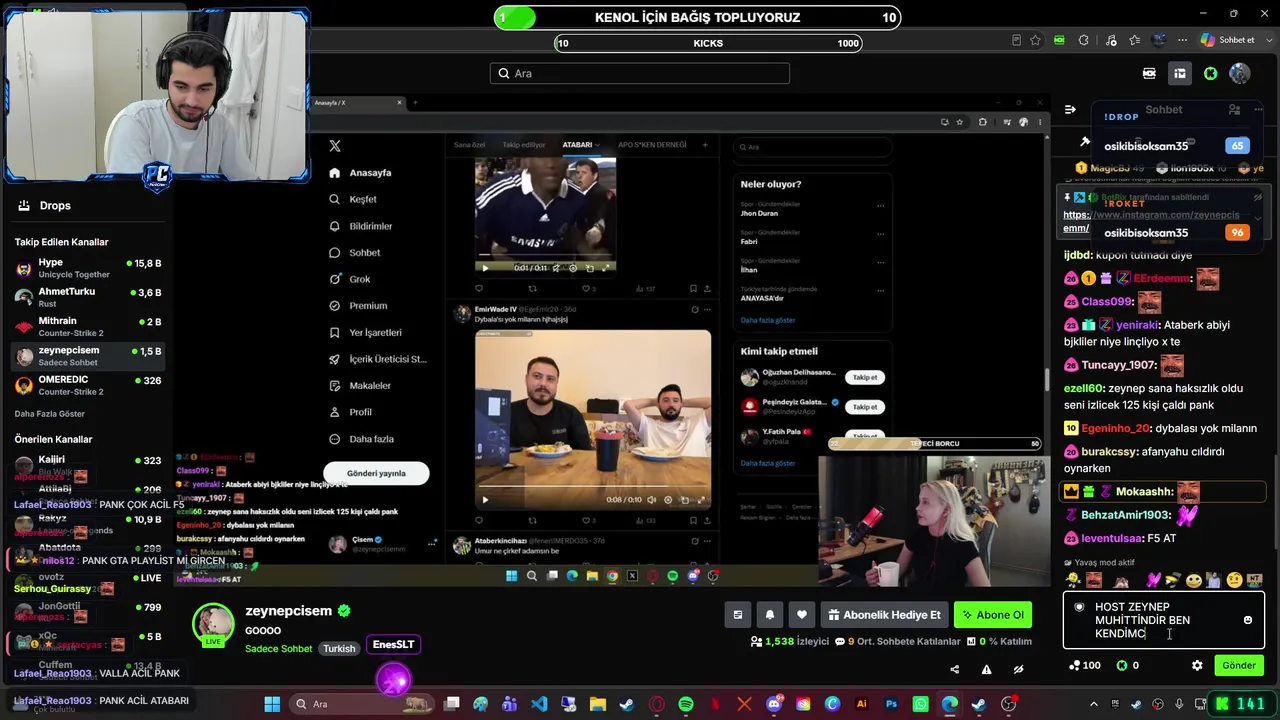
Task: Click Gönderi yayınla button on X
Action: (376, 473)
